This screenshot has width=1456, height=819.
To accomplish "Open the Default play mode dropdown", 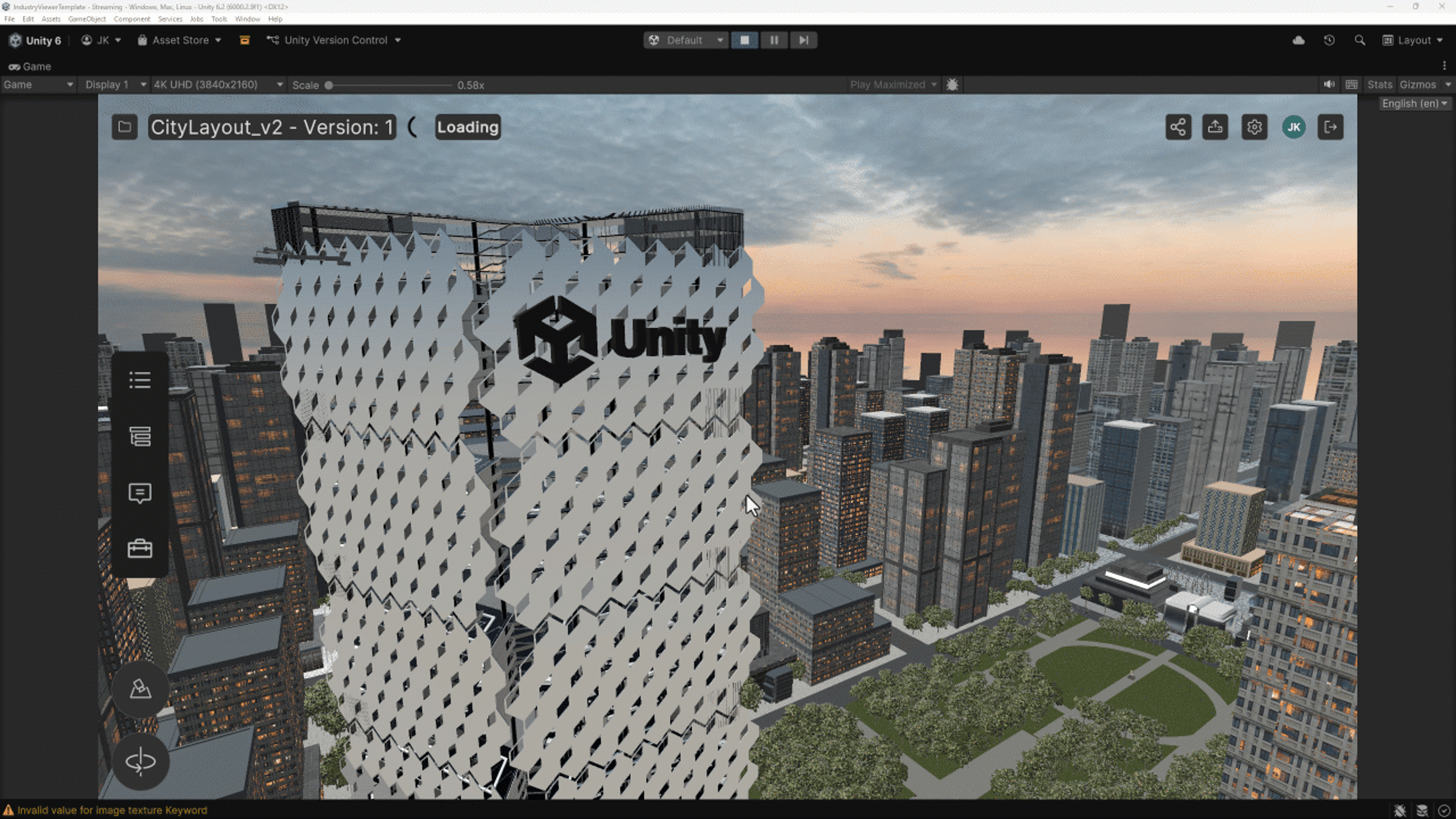I will pyautogui.click(x=686, y=40).
